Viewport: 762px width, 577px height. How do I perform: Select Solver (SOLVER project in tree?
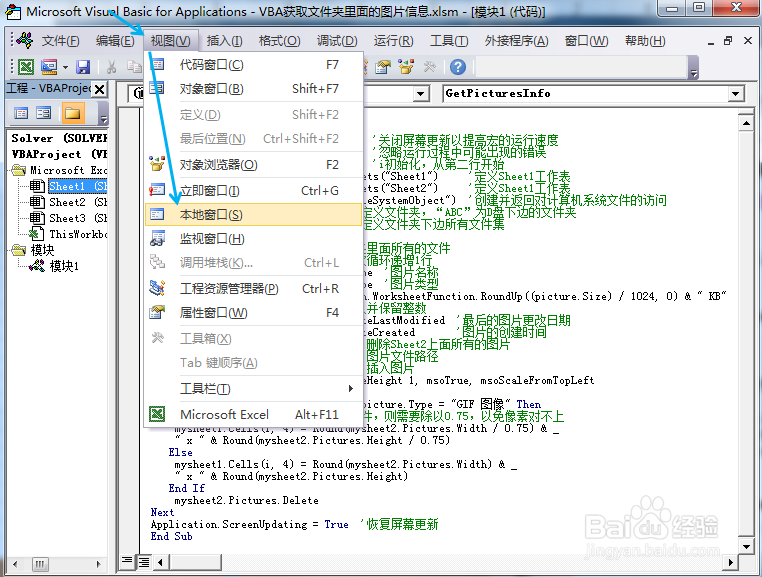(x=59, y=138)
